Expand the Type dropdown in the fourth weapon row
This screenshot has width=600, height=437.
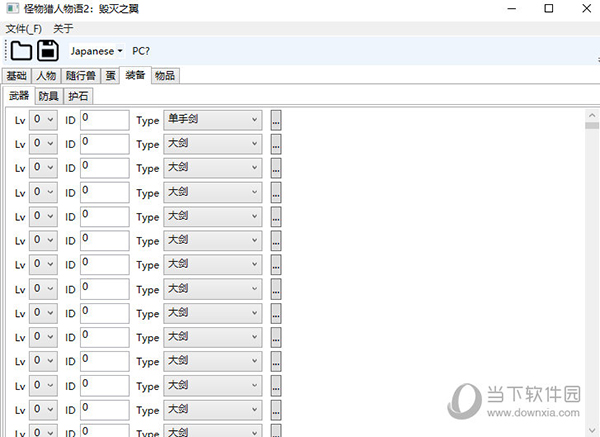[213, 192]
